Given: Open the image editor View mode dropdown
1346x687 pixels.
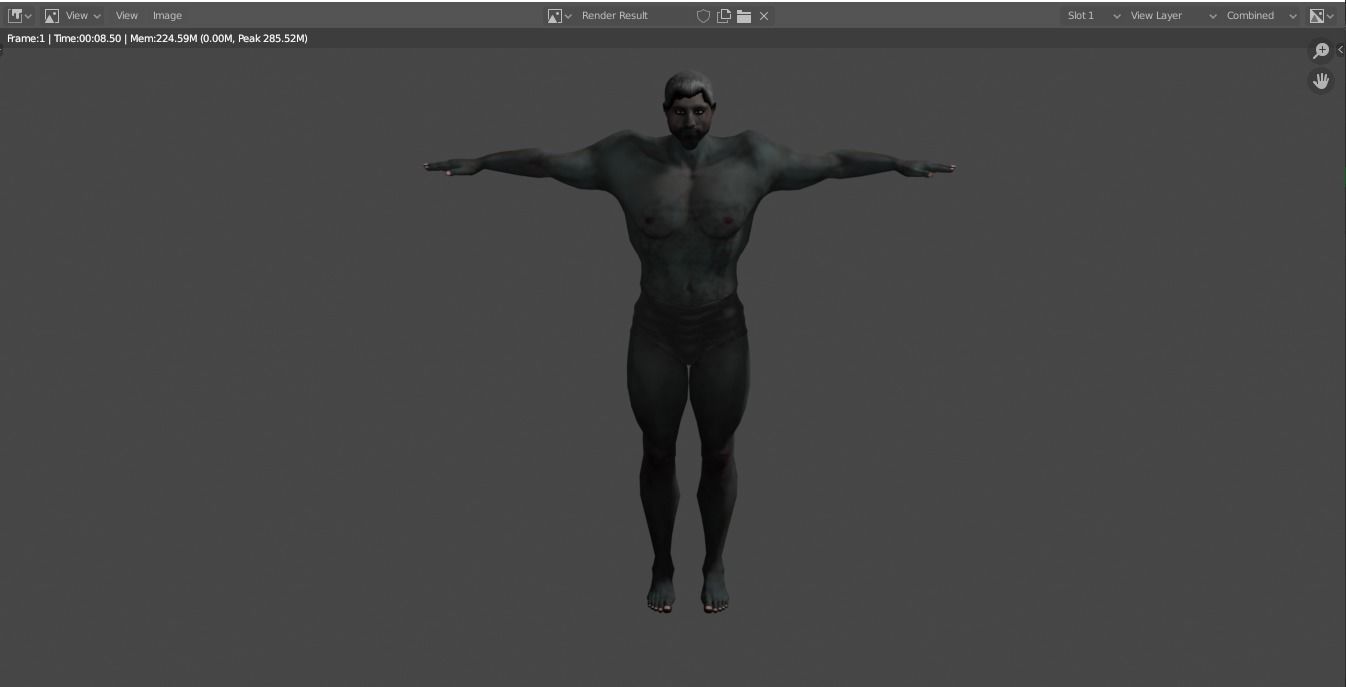Looking at the screenshot, I should [x=73, y=16].
